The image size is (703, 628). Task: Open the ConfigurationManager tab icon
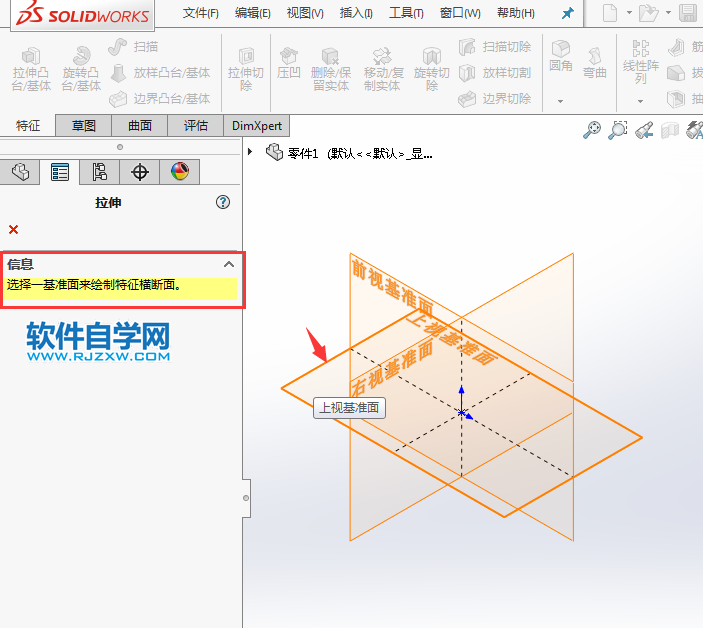click(100, 172)
